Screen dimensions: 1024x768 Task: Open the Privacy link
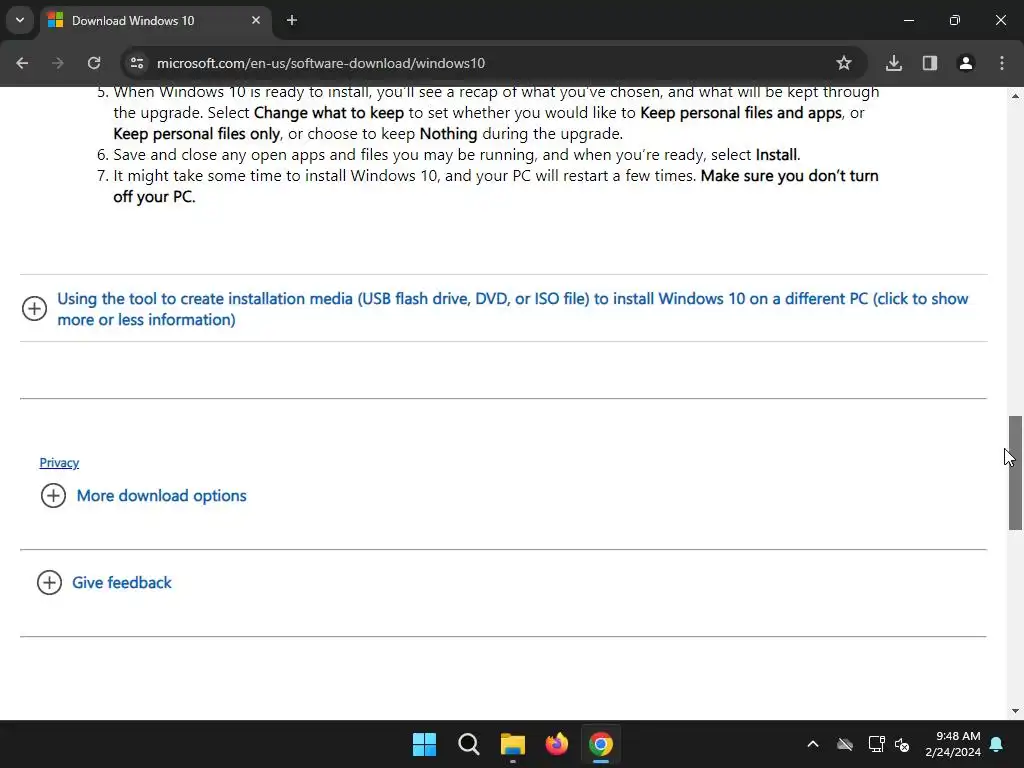(x=59, y=462)
